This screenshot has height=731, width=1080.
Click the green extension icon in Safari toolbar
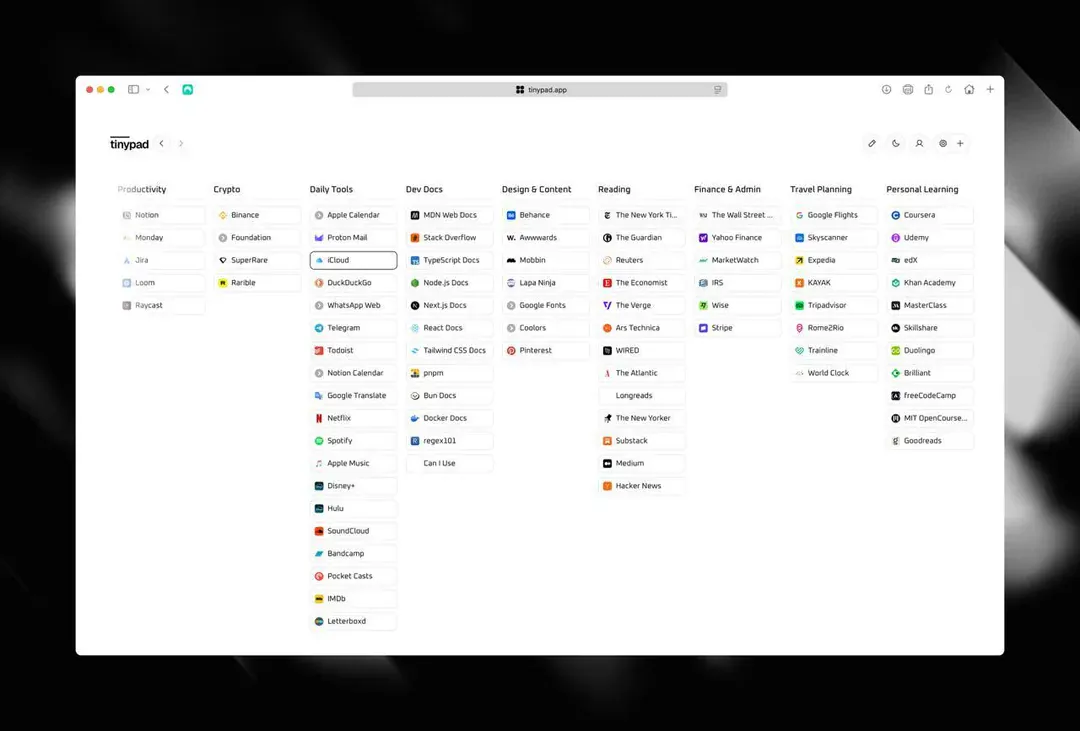pos(187,90)
